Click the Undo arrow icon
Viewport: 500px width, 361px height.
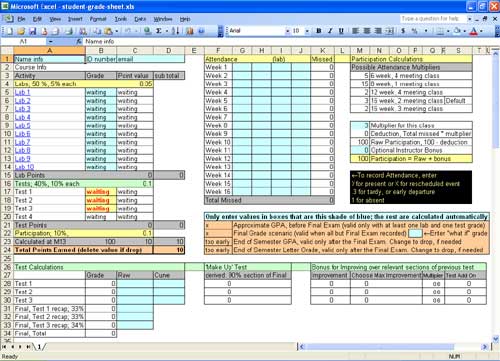tap(128, 31)
